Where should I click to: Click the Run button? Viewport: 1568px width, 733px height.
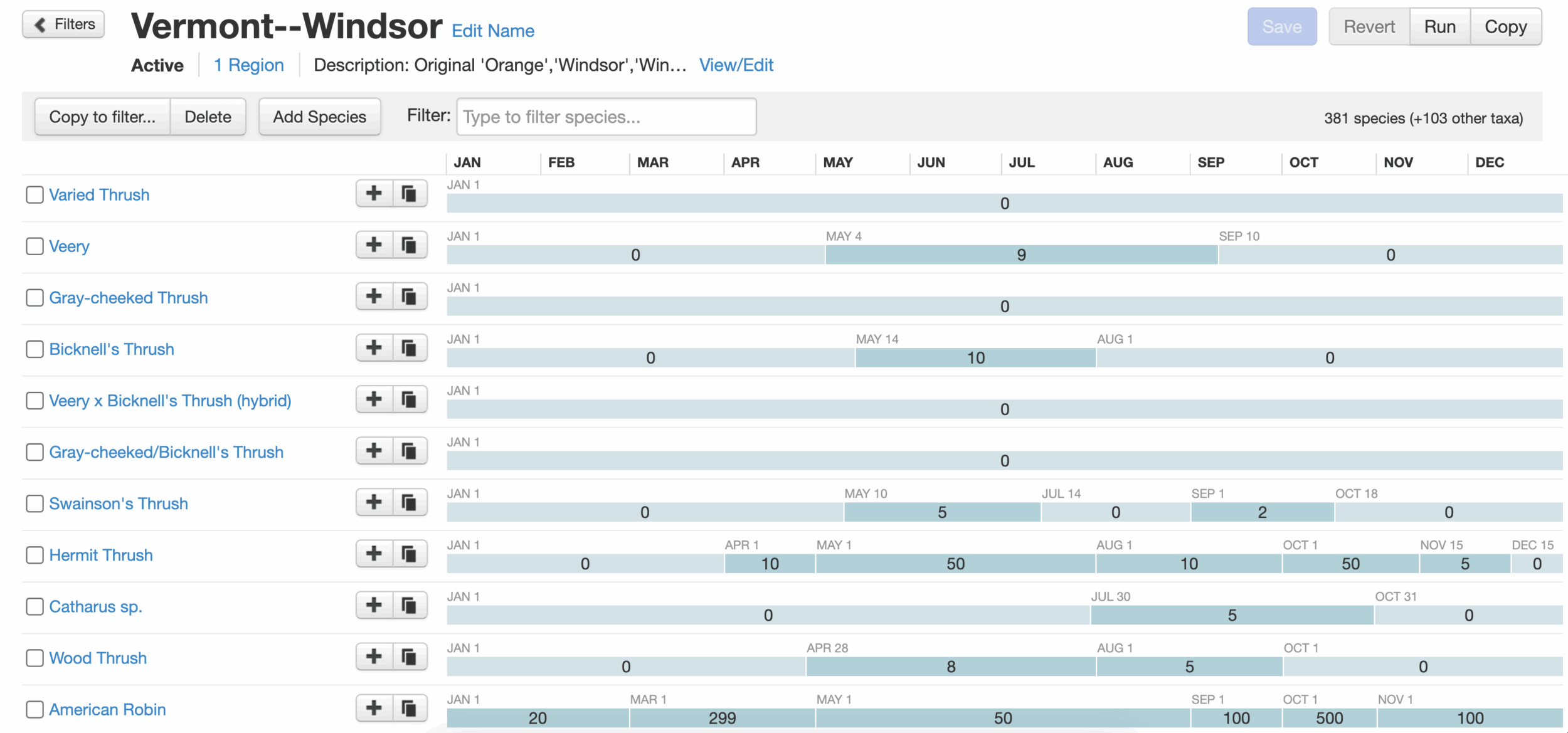(1439, 27)
